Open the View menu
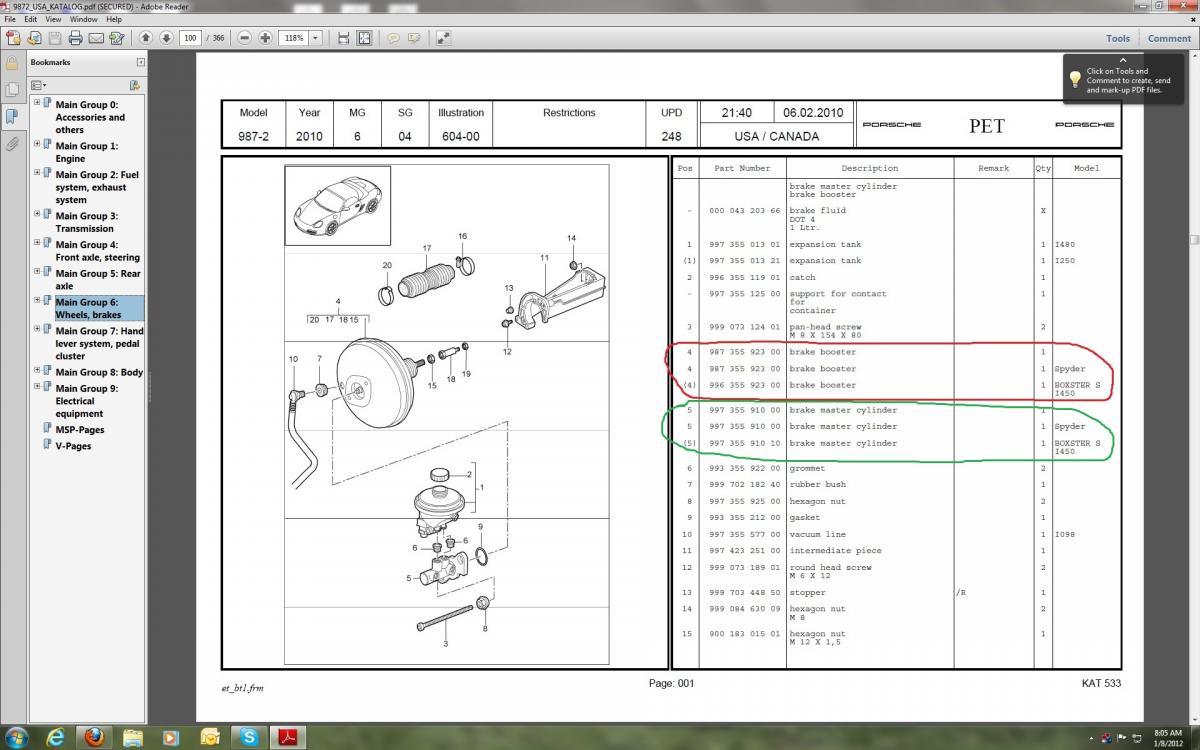1200x750 pixels. click(53, 19)
